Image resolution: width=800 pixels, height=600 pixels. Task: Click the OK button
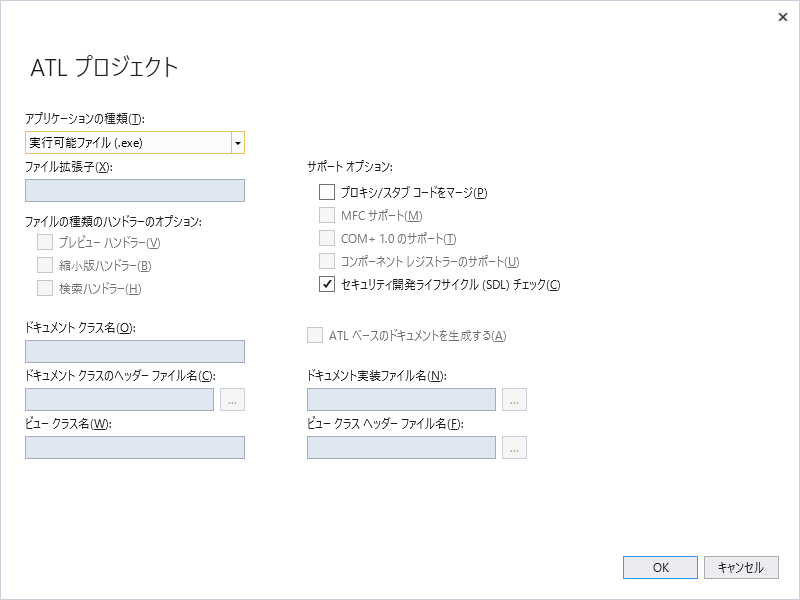[x=660, y=567]
